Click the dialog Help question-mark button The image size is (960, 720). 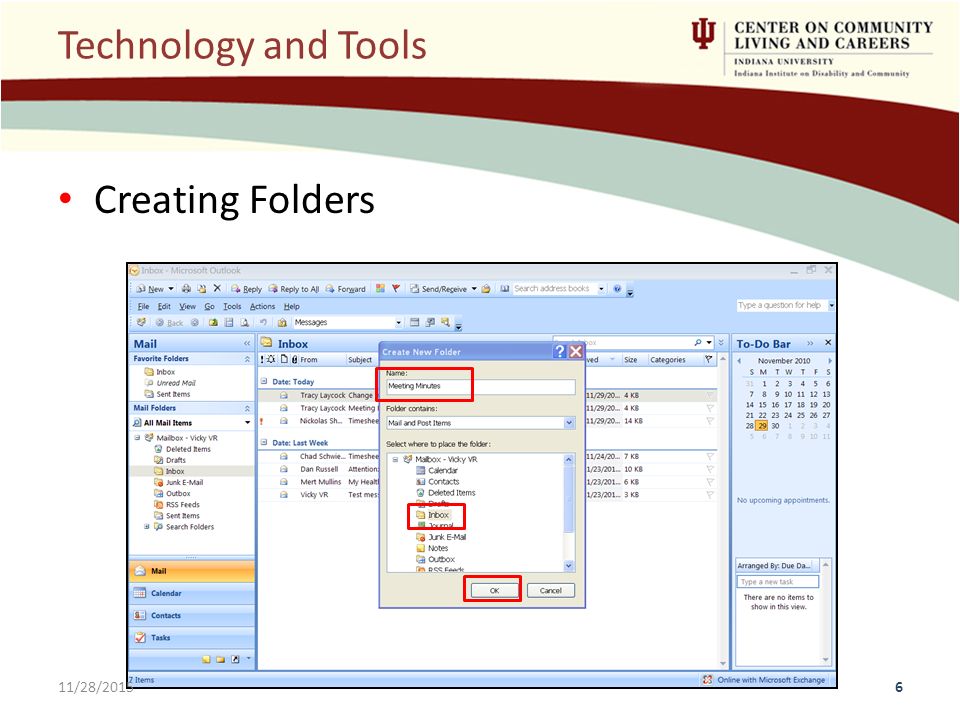coord(559,351)
